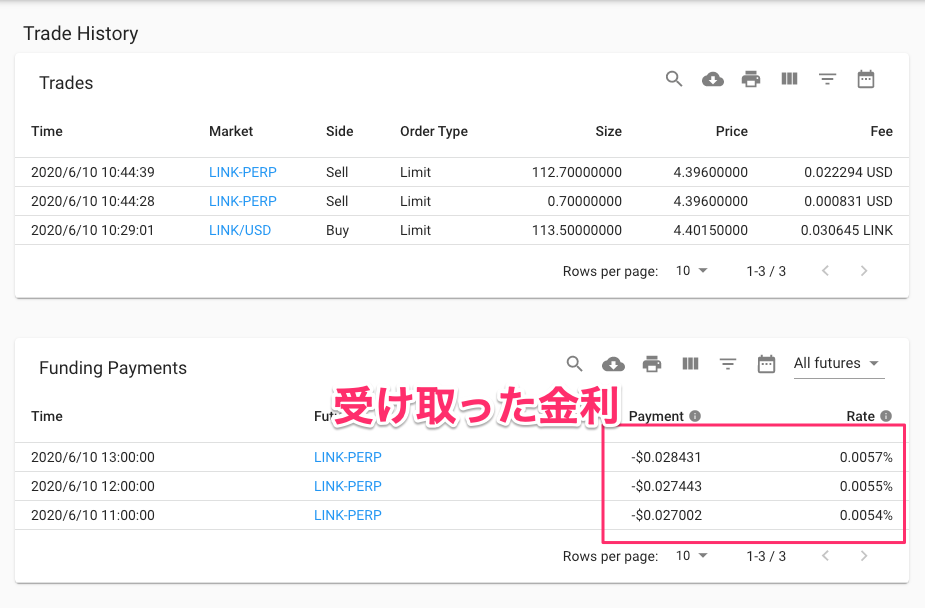
Task: Show info tooltip next to Rate header
Action: click(886, 416)
